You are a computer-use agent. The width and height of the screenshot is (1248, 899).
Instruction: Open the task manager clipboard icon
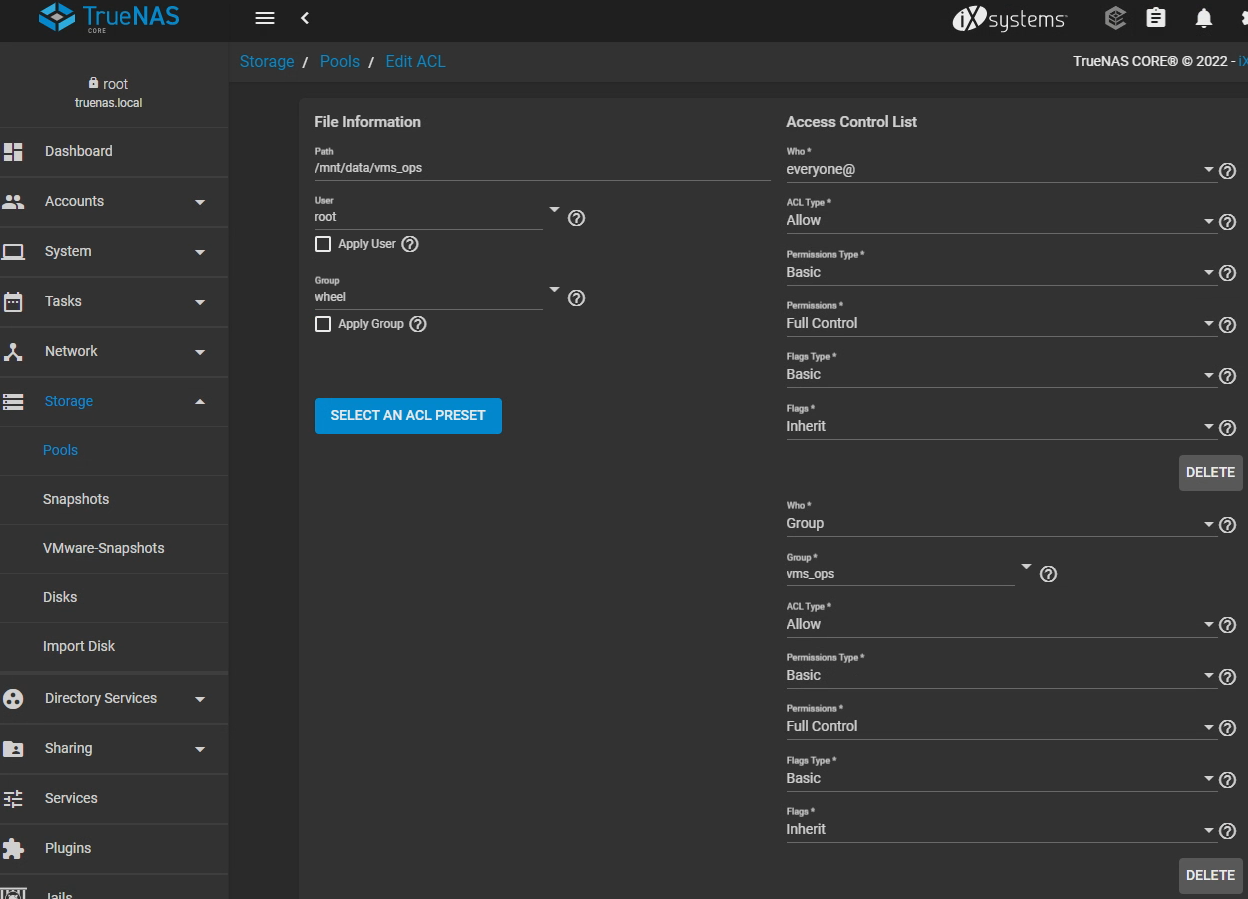point(1156,18)
